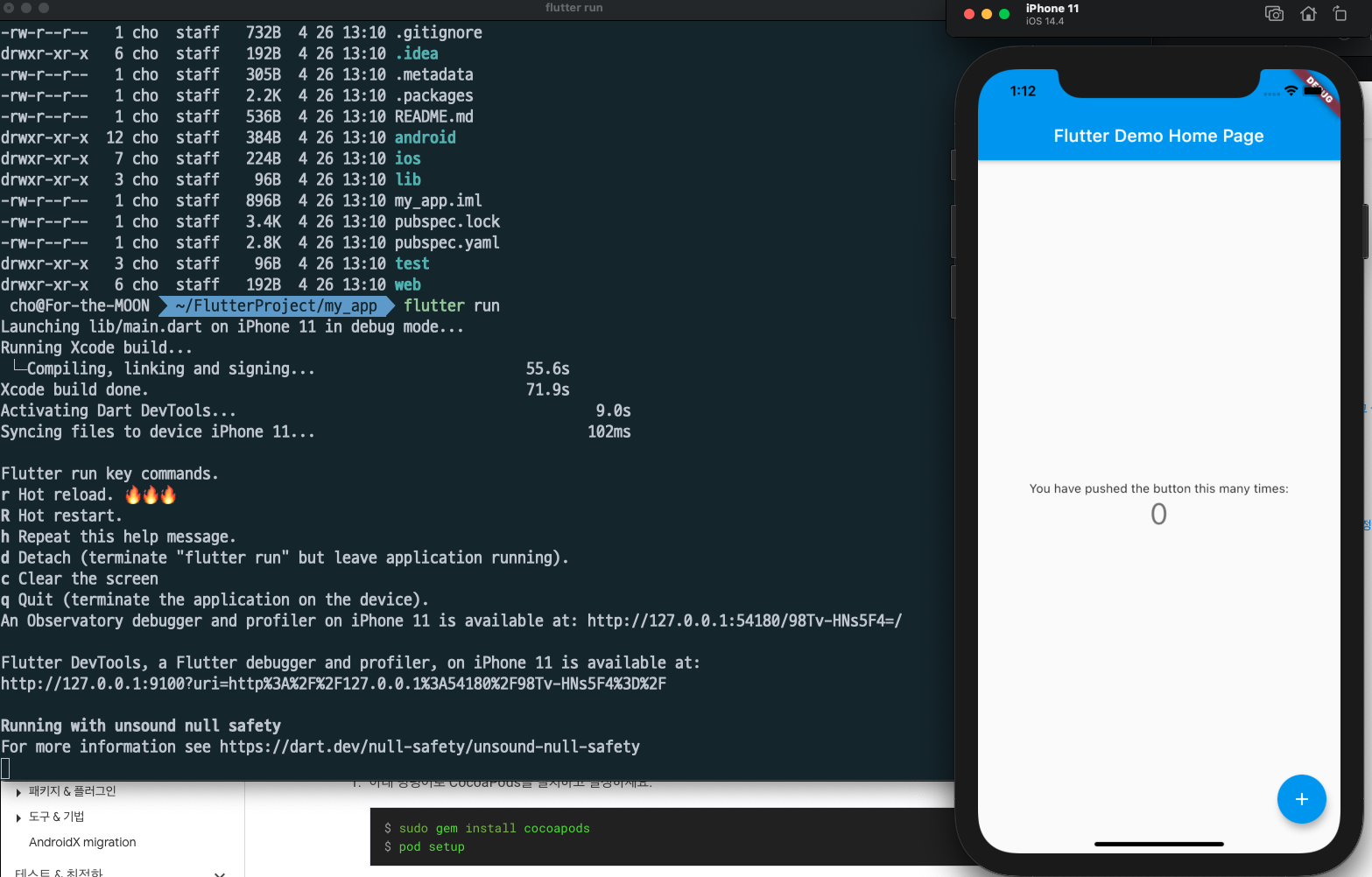Click the battery icon in iPhone status bar
Screen dimensions: 1372x877
[x=1312, y=91]
